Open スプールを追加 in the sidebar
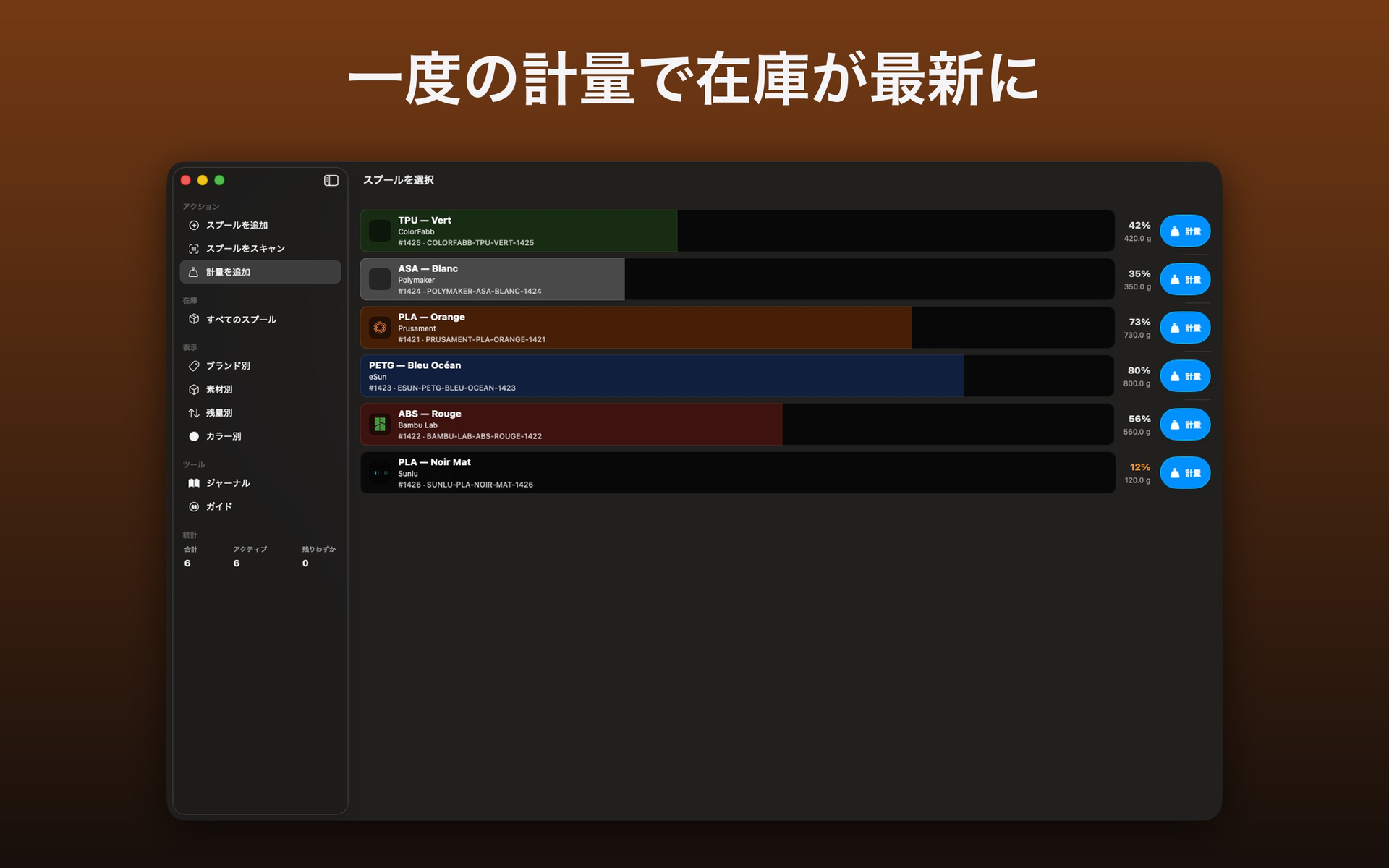Screen dimensions: 1389x868 260,225
